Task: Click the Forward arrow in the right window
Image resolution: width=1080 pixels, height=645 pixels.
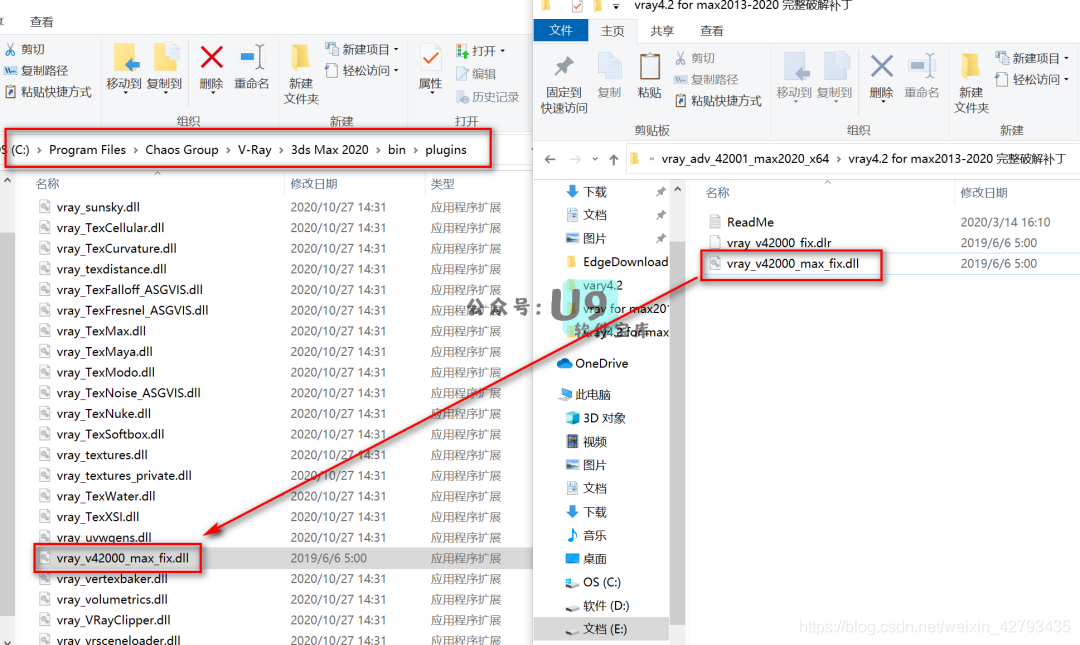Action: (x=575, y=159)
